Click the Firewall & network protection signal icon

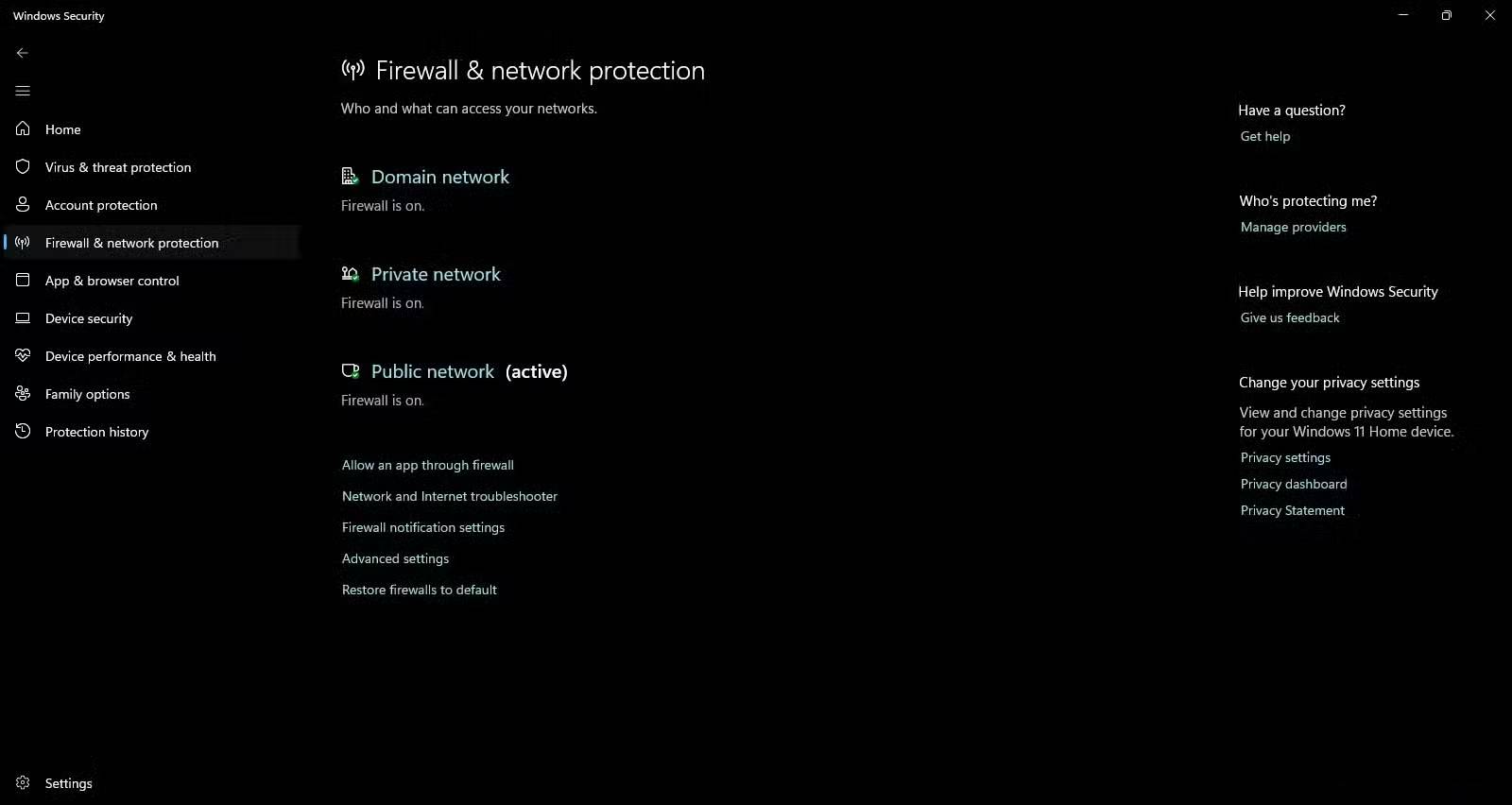coord(23,243)
